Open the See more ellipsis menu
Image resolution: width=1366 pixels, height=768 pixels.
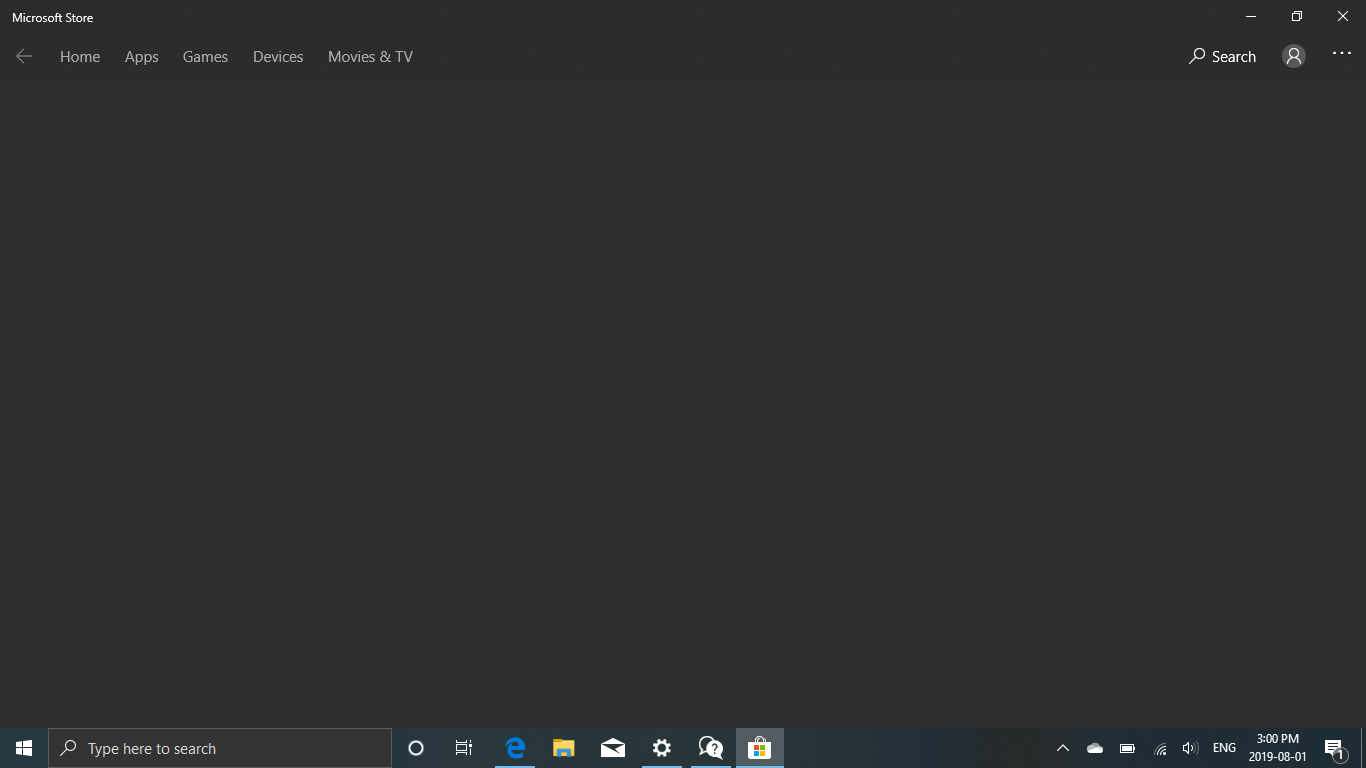pos(1342,55)
